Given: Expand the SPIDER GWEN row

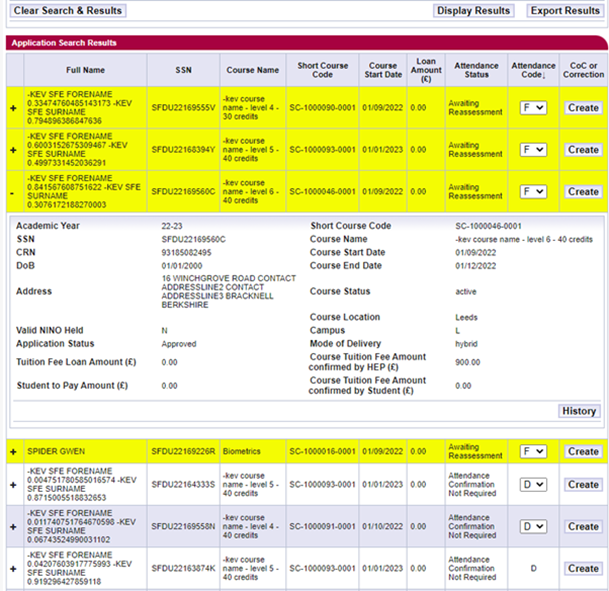Looking at the screenshot, I should 13,452.
